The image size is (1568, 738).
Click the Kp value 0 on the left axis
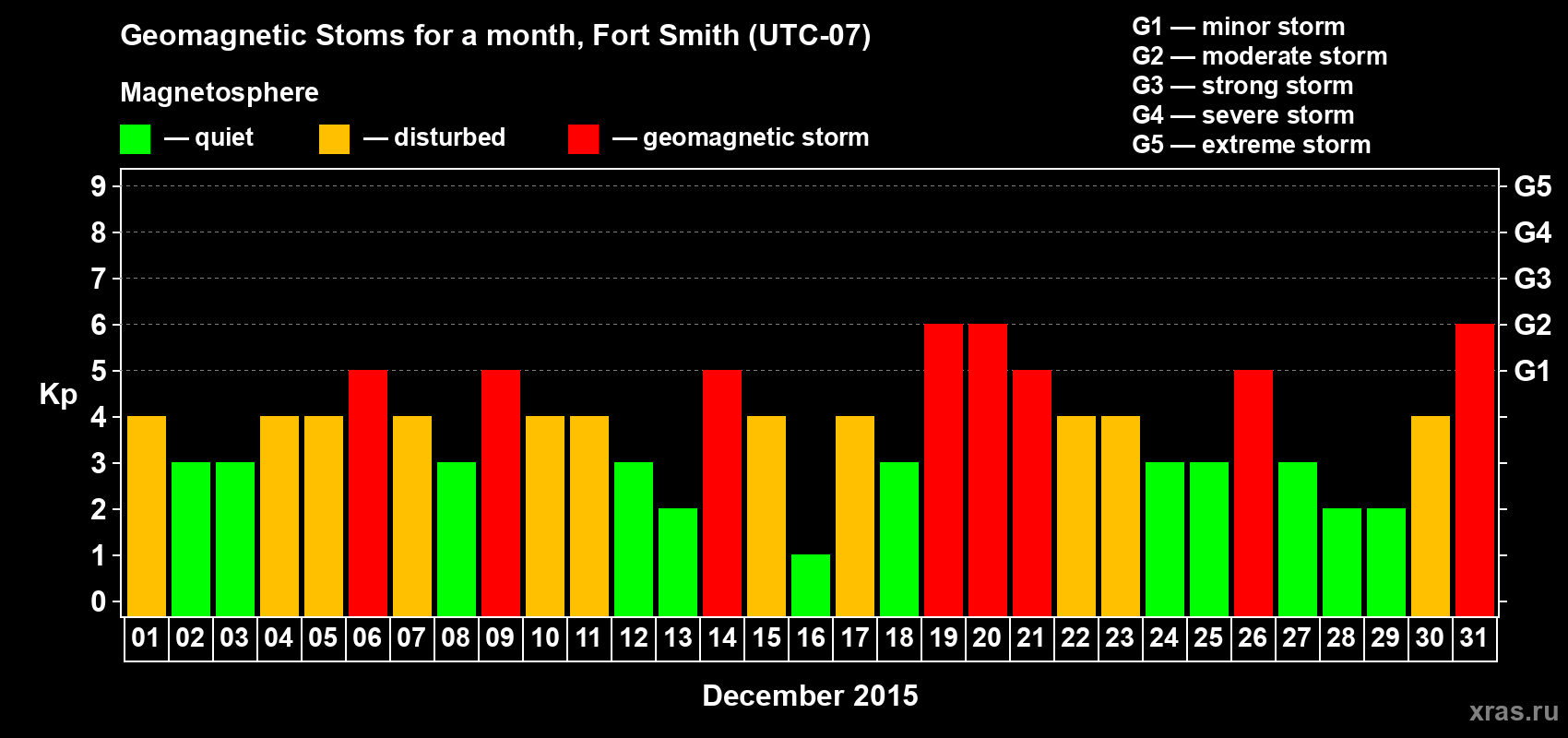click(99, 601)
